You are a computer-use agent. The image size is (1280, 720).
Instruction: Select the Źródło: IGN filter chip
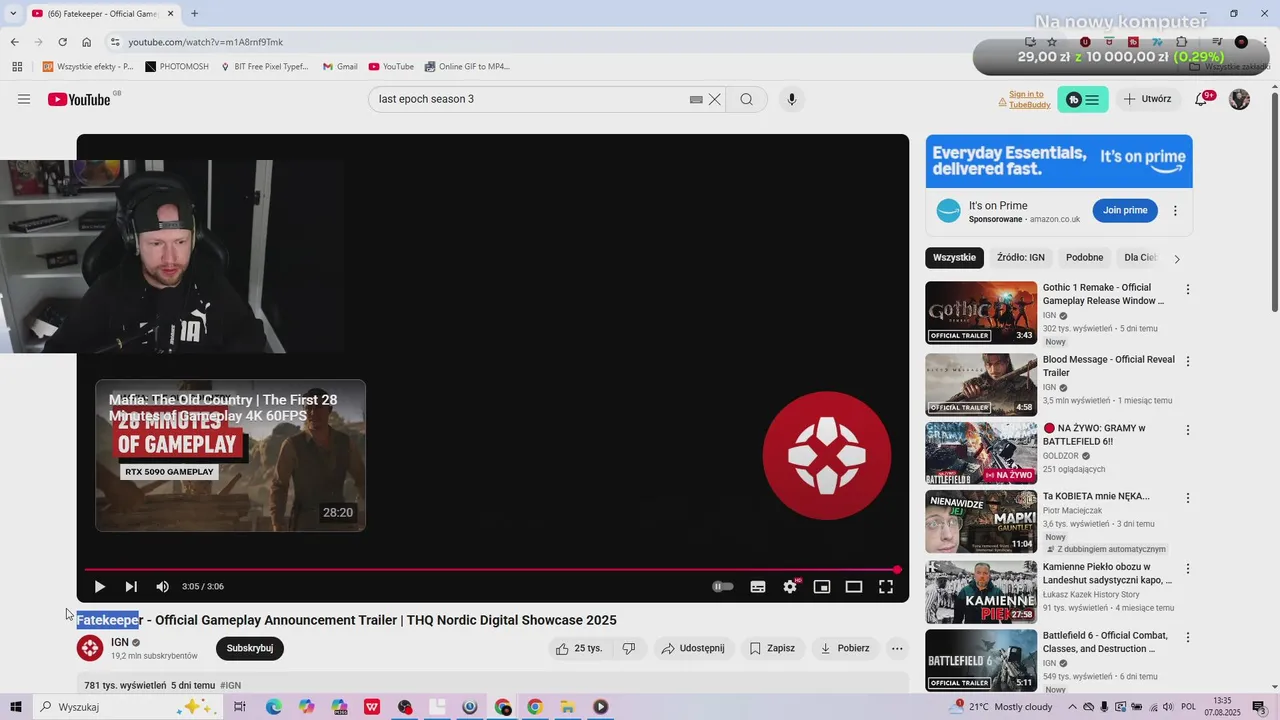point(1020,258)
